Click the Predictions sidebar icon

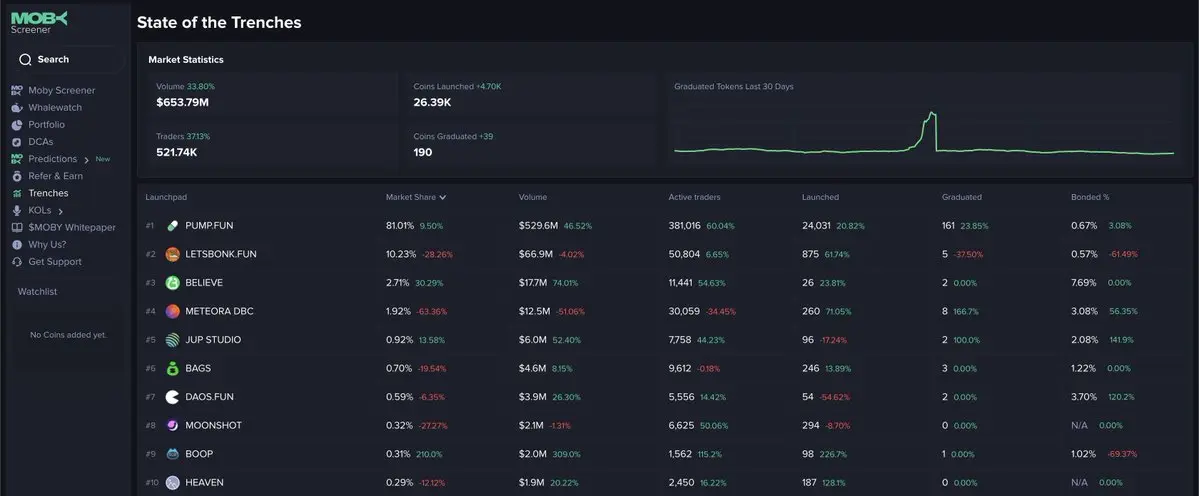[17, 159]
